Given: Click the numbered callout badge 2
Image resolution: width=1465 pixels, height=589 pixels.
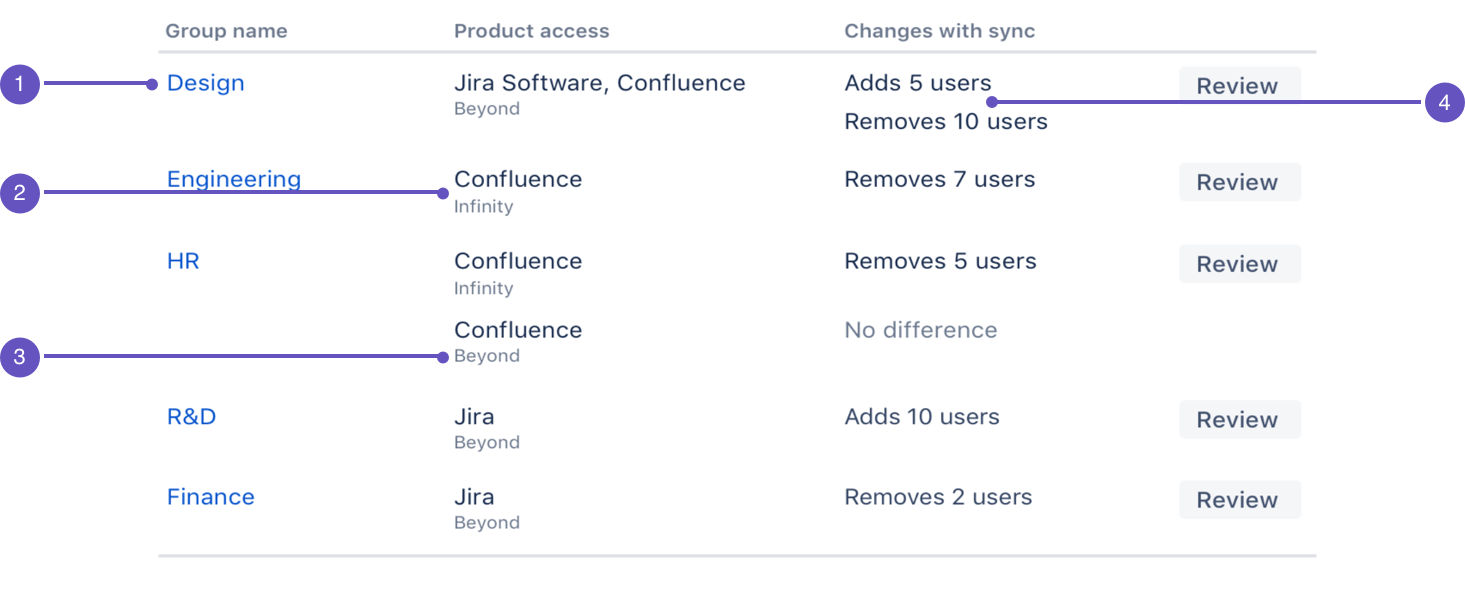Looking at the screenshot, I should (x=20, y=193).
